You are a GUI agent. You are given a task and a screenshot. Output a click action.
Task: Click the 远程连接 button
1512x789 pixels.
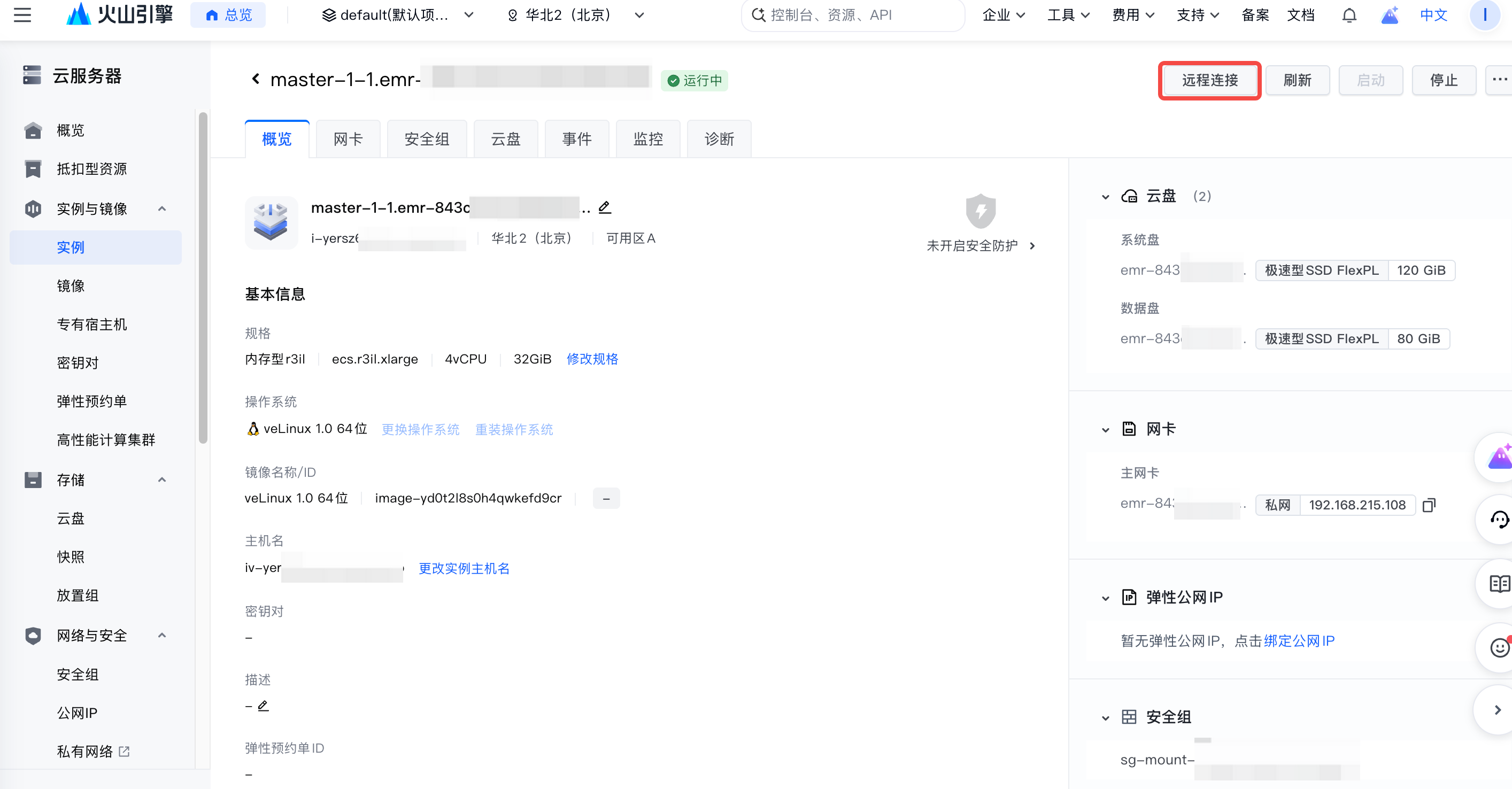(x=1210, y=80)
